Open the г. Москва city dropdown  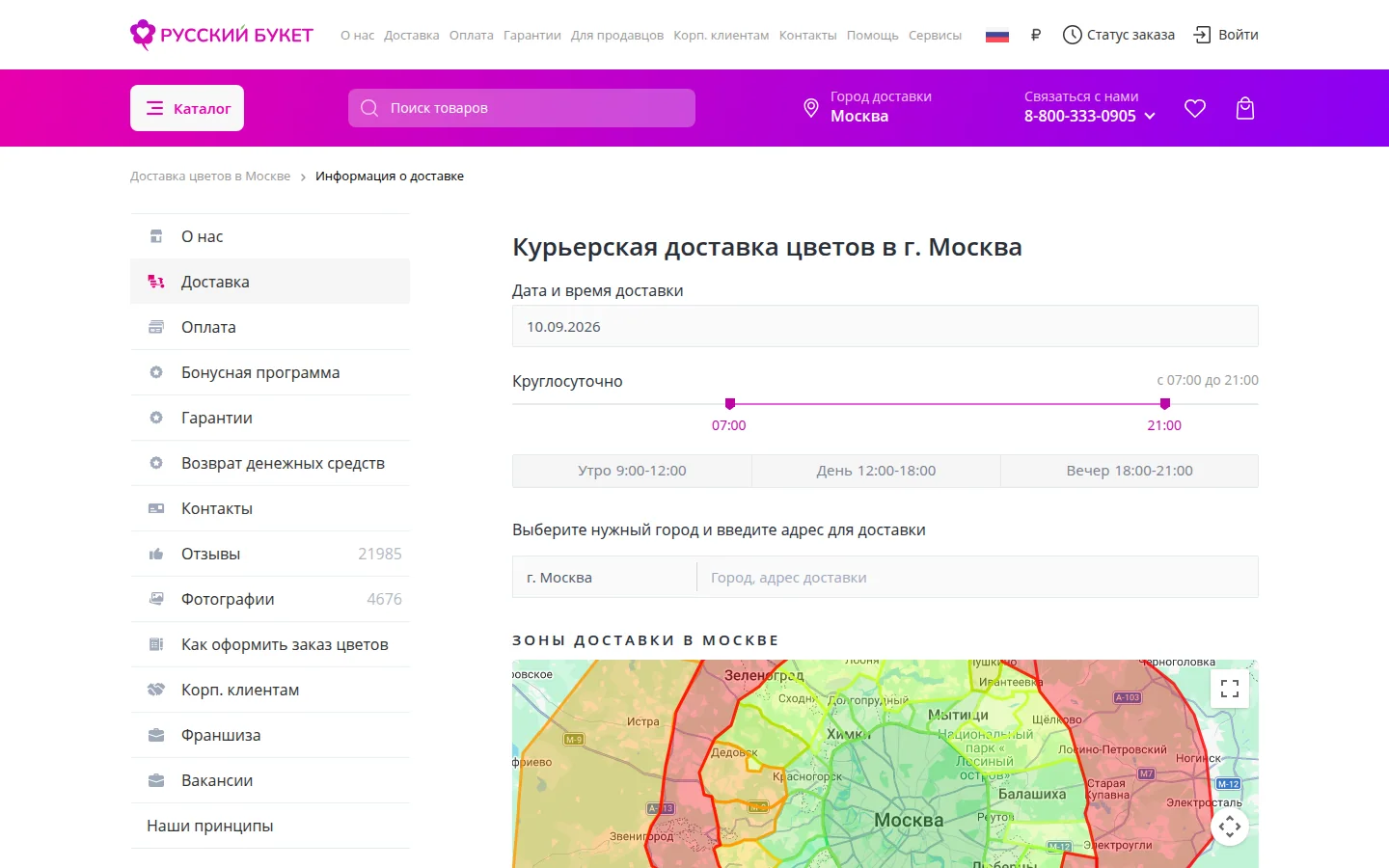point(605,577)
